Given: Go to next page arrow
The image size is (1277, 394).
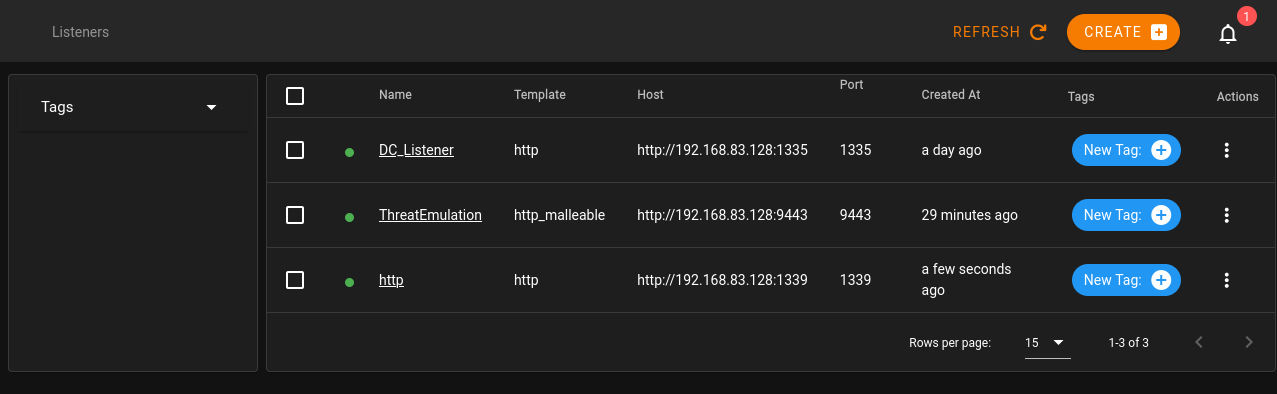Looking at the screenshot, I should [x=1248, y=342].
